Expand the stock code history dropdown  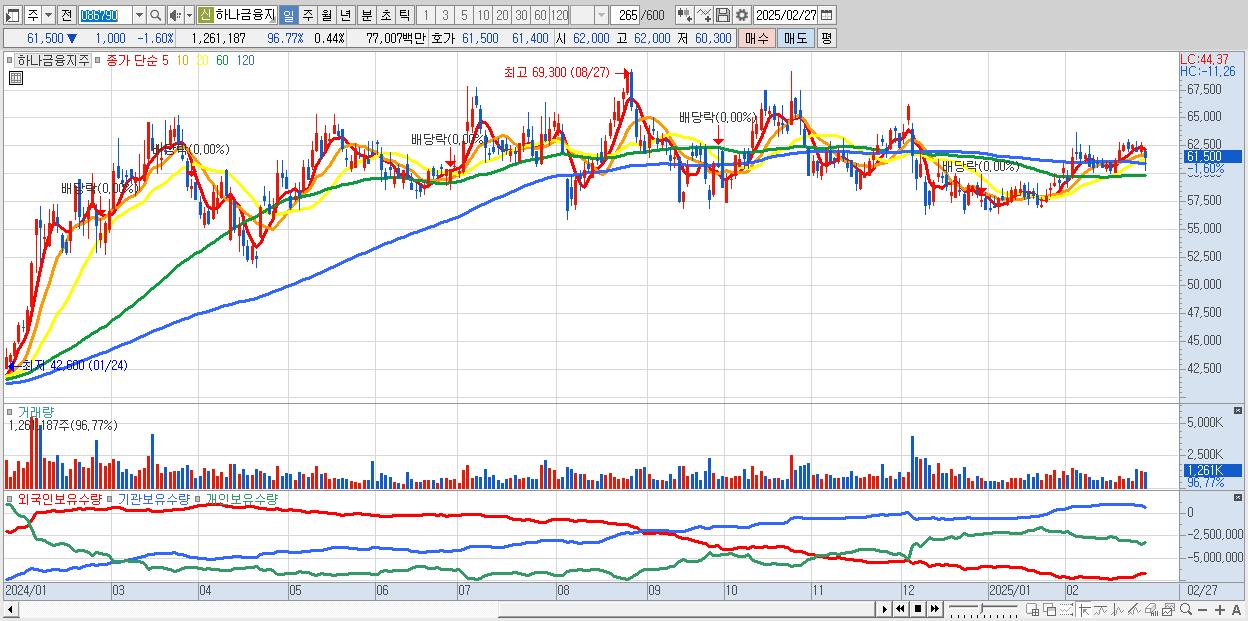tap(139, 15)
